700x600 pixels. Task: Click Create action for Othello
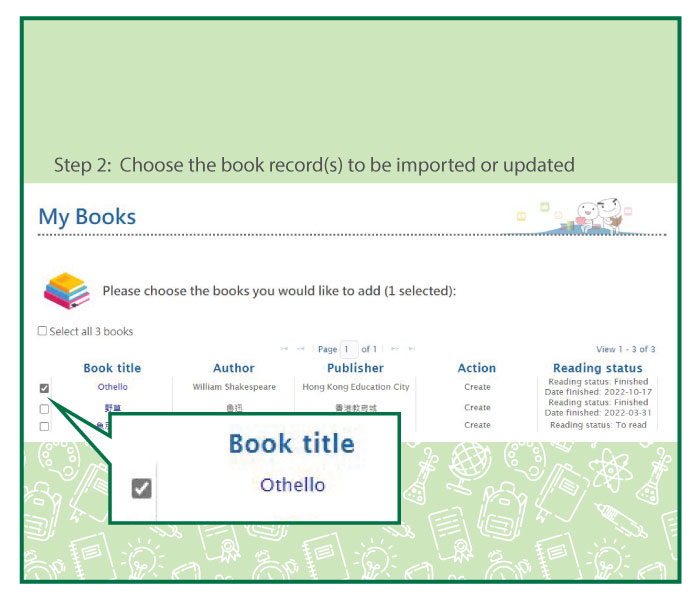click(477, 387)
